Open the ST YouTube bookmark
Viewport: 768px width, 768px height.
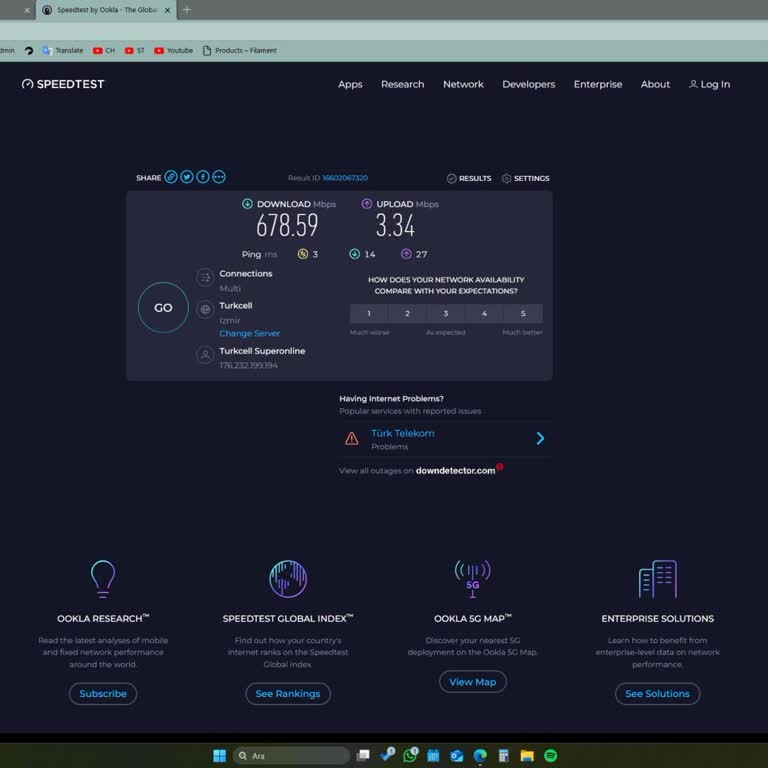pos(135,50)
